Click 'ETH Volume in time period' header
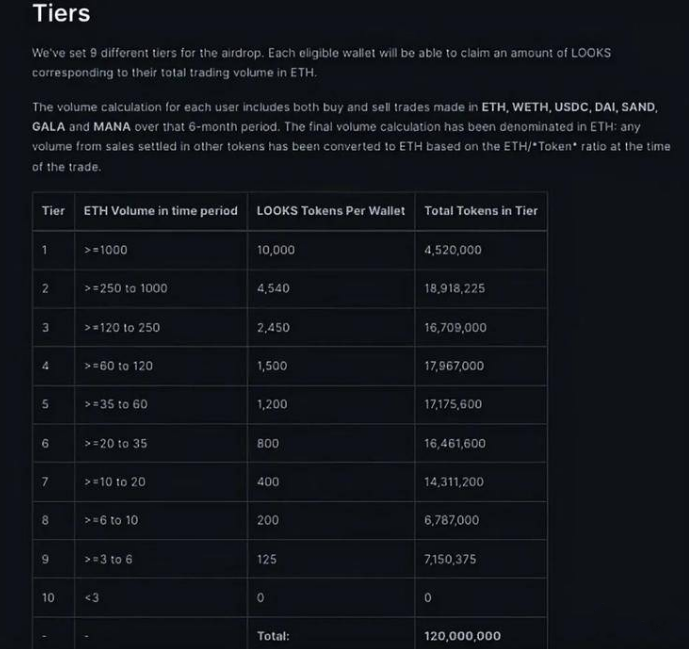The image size is (689, 649). click(161, 211)
